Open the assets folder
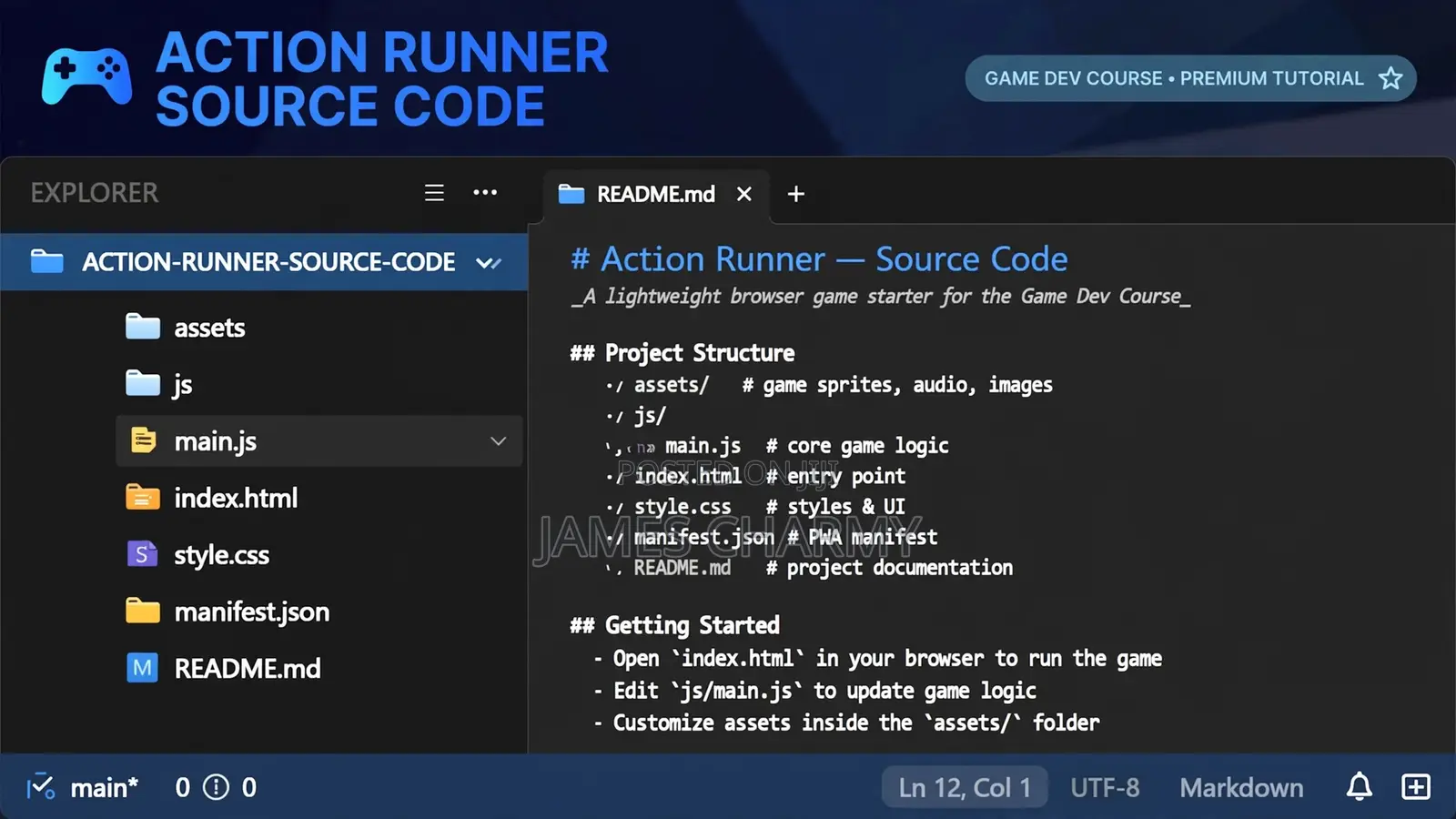 [x=209, y=328]
